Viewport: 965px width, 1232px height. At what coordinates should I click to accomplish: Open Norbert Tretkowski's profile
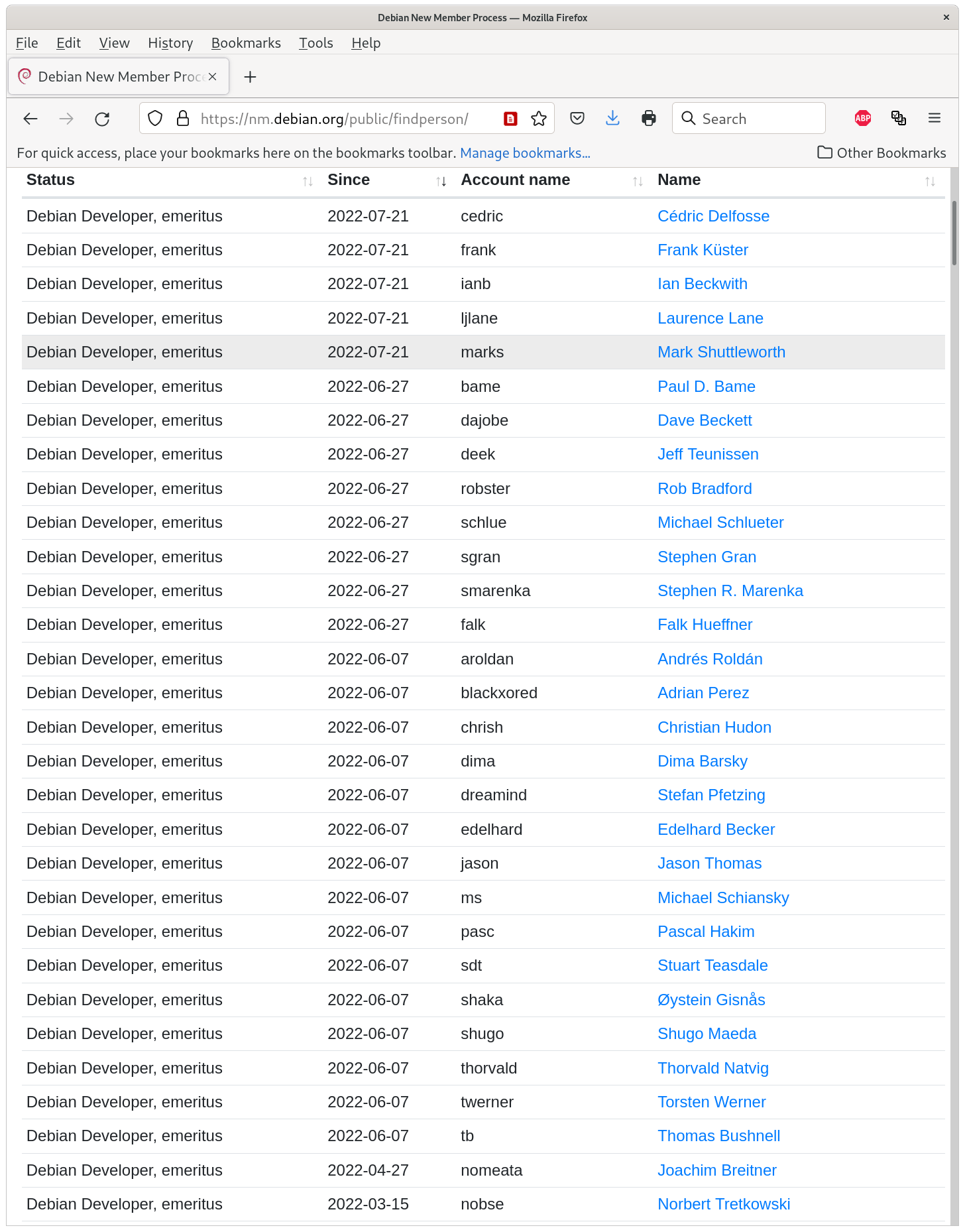[724, 1204]
